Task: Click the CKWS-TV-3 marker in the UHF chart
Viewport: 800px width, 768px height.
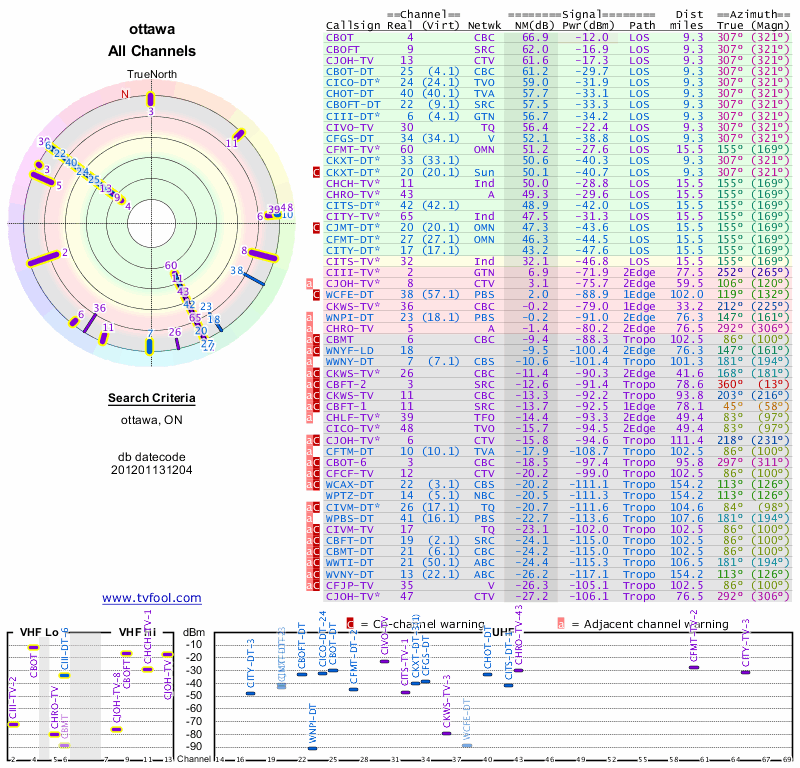Action: pyautogui.click(x=446, y=733)
